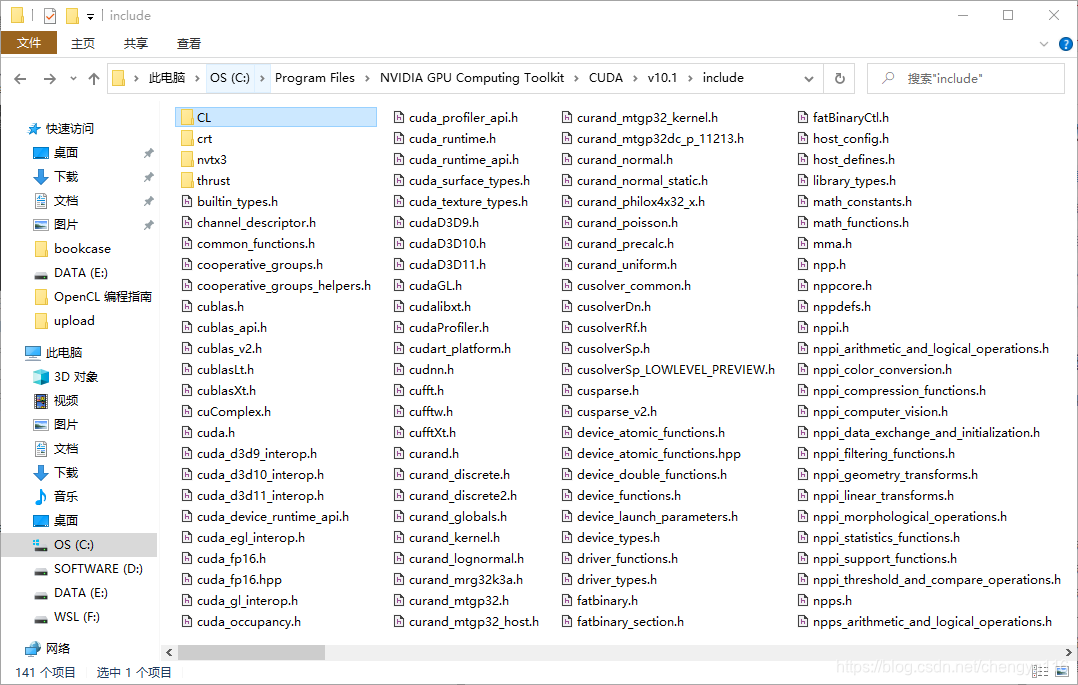The width and height of the screenshot is (1078, 685).
Task: Open the 主页 ribbon tab
Action: point(82,43)
